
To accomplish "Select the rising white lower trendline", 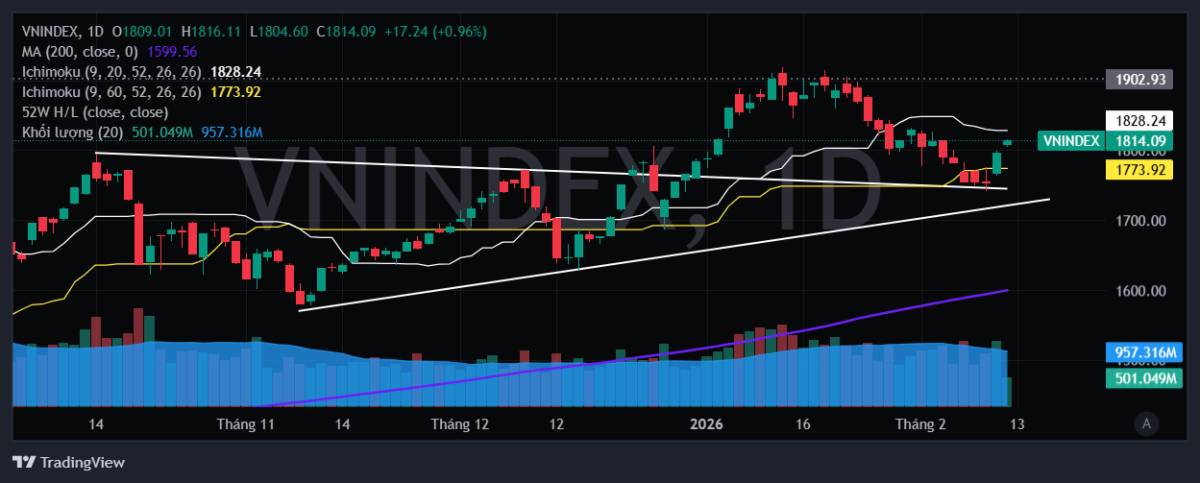I will pyautogui.click(x=674, y=255).
